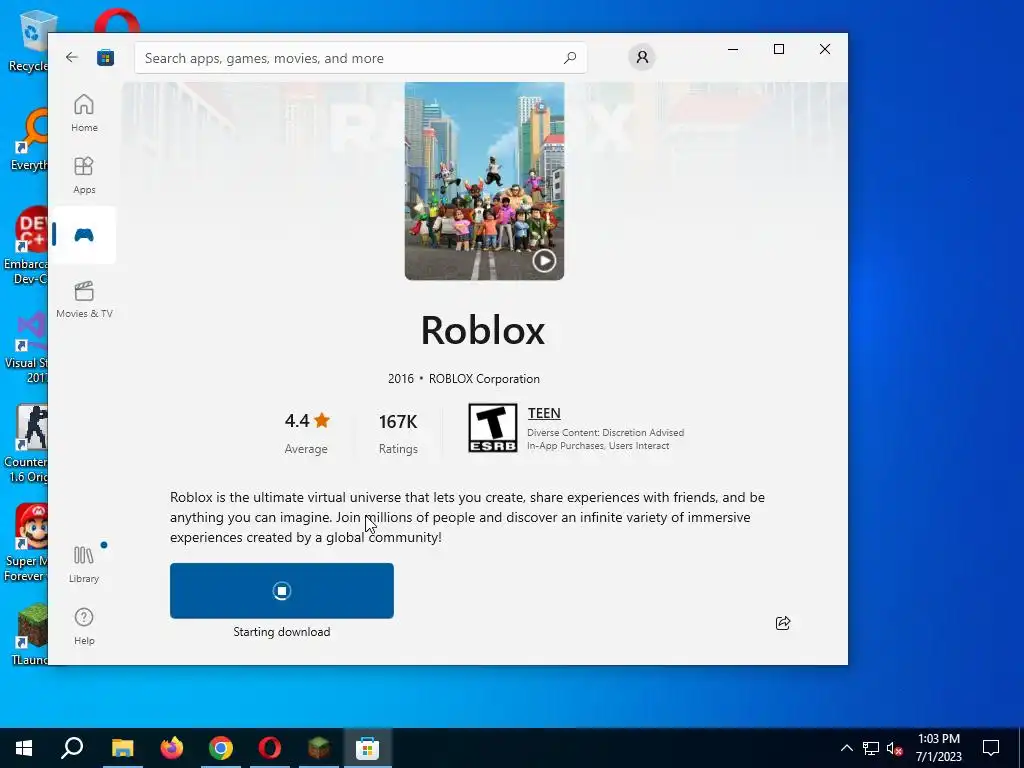Click the Search apps, games, movies field

(x=360, y=58)
